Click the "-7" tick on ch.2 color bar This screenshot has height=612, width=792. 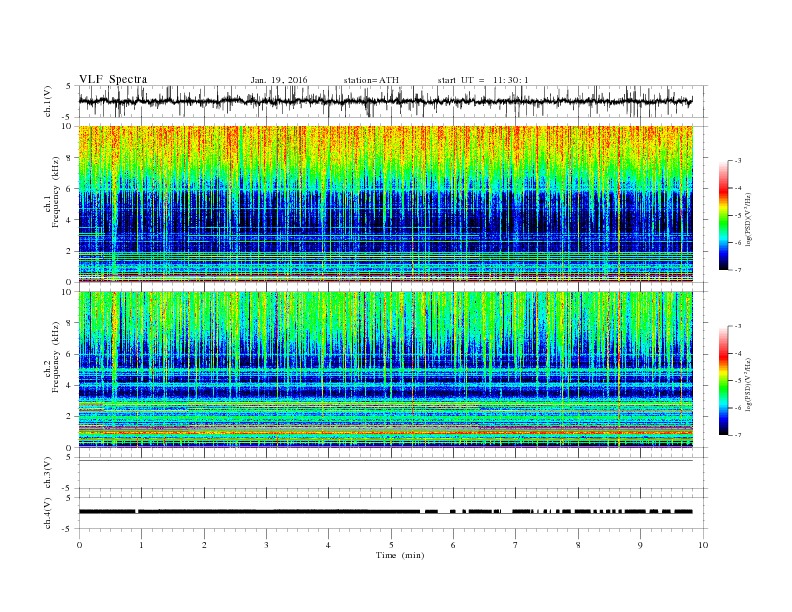point(737,435)
